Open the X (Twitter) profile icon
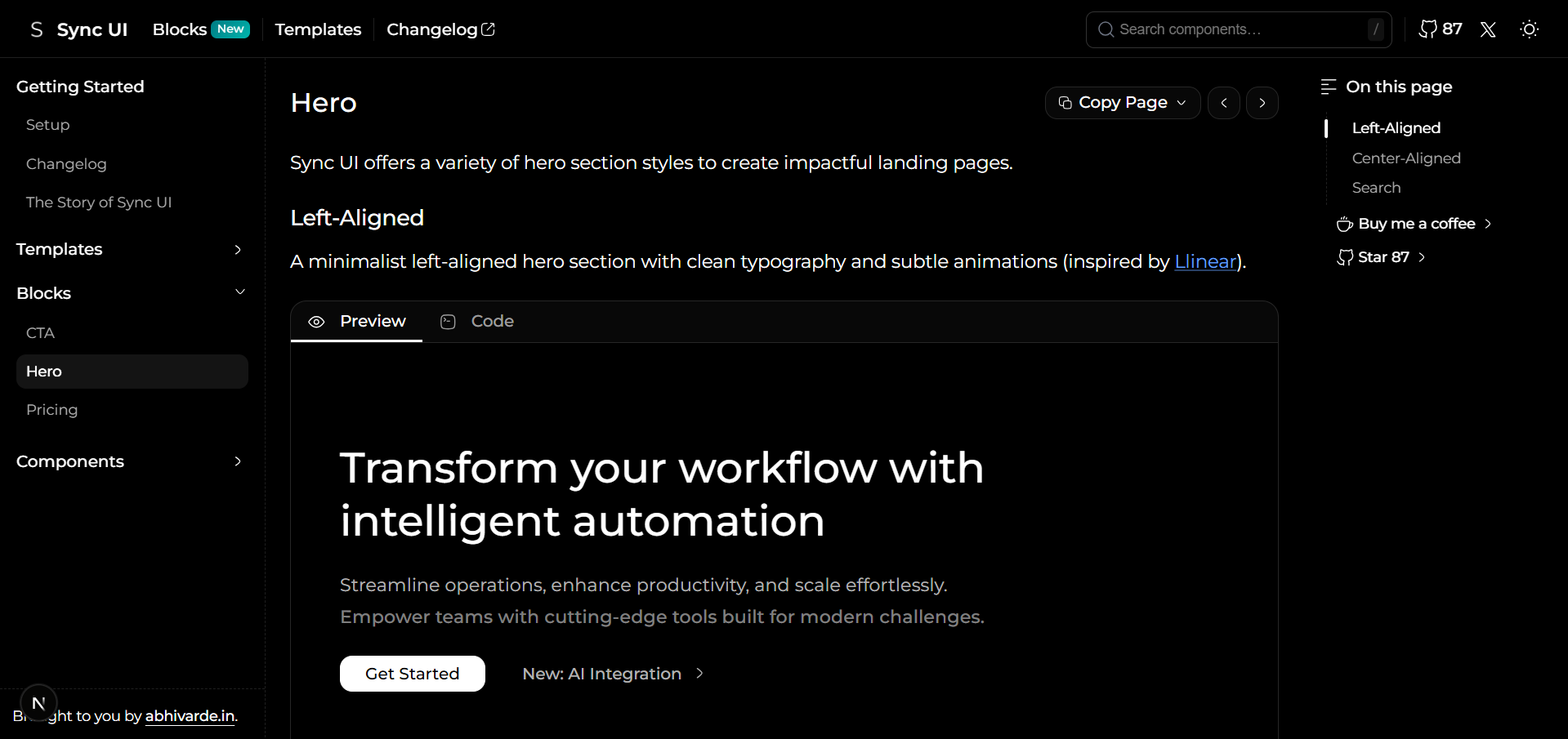This screenshot has height=739, width=1568. (x=1487, y=29)
